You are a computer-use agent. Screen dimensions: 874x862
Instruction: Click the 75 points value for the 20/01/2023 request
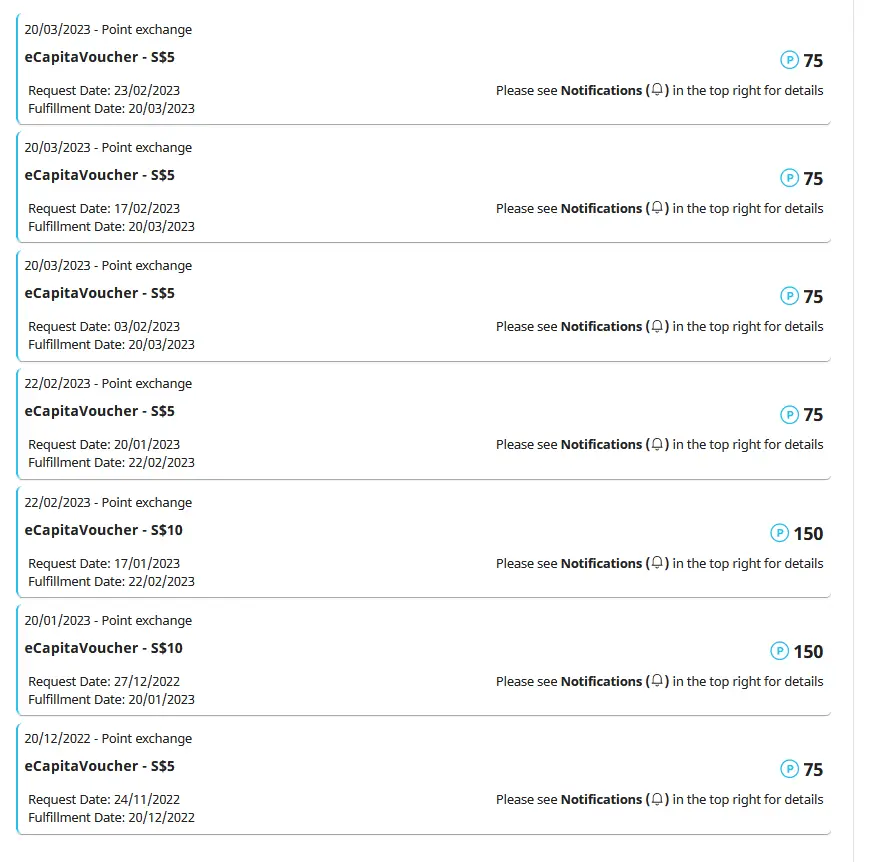[813, 415]
